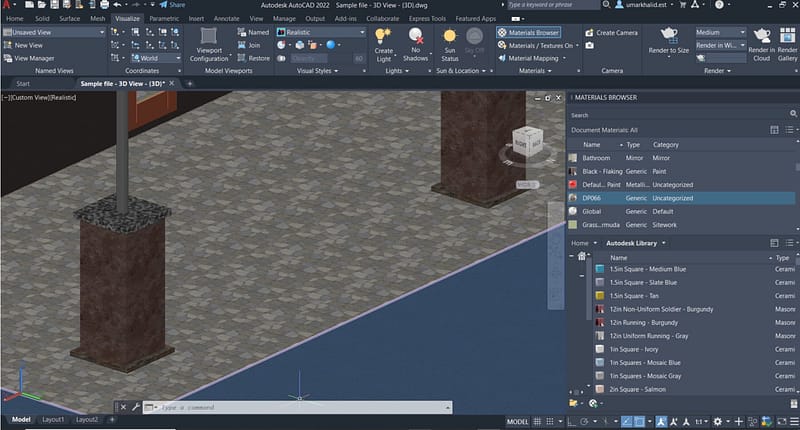
Task: Switch to the Parametric ribbon tab
Action: [x=164, y=18]
